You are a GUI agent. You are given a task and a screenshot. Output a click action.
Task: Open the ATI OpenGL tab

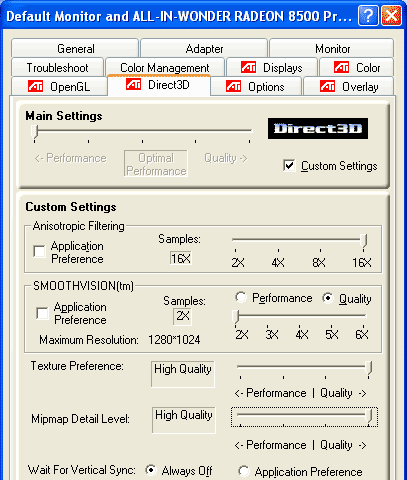(x=59, y=87)
